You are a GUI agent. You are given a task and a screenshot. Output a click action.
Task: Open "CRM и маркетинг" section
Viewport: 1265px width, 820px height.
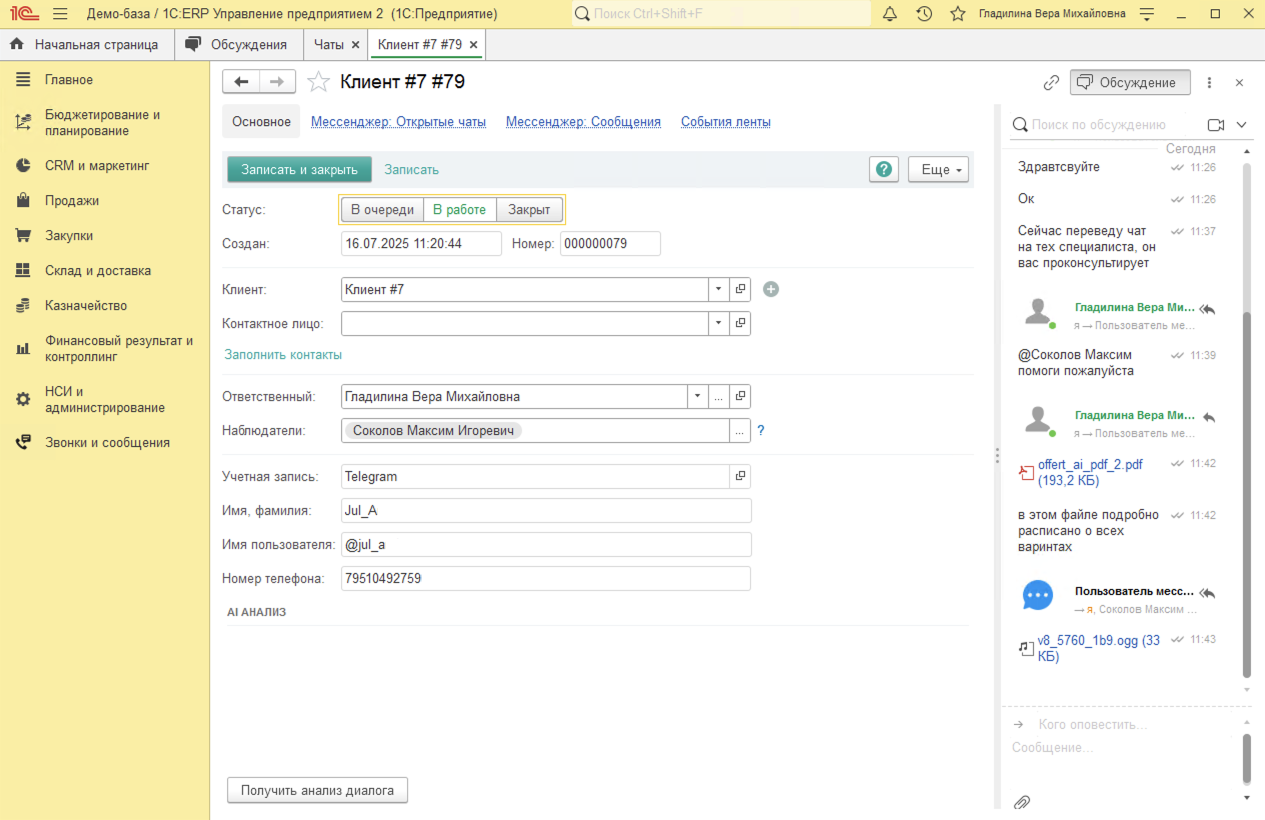[x=97, y=165]
